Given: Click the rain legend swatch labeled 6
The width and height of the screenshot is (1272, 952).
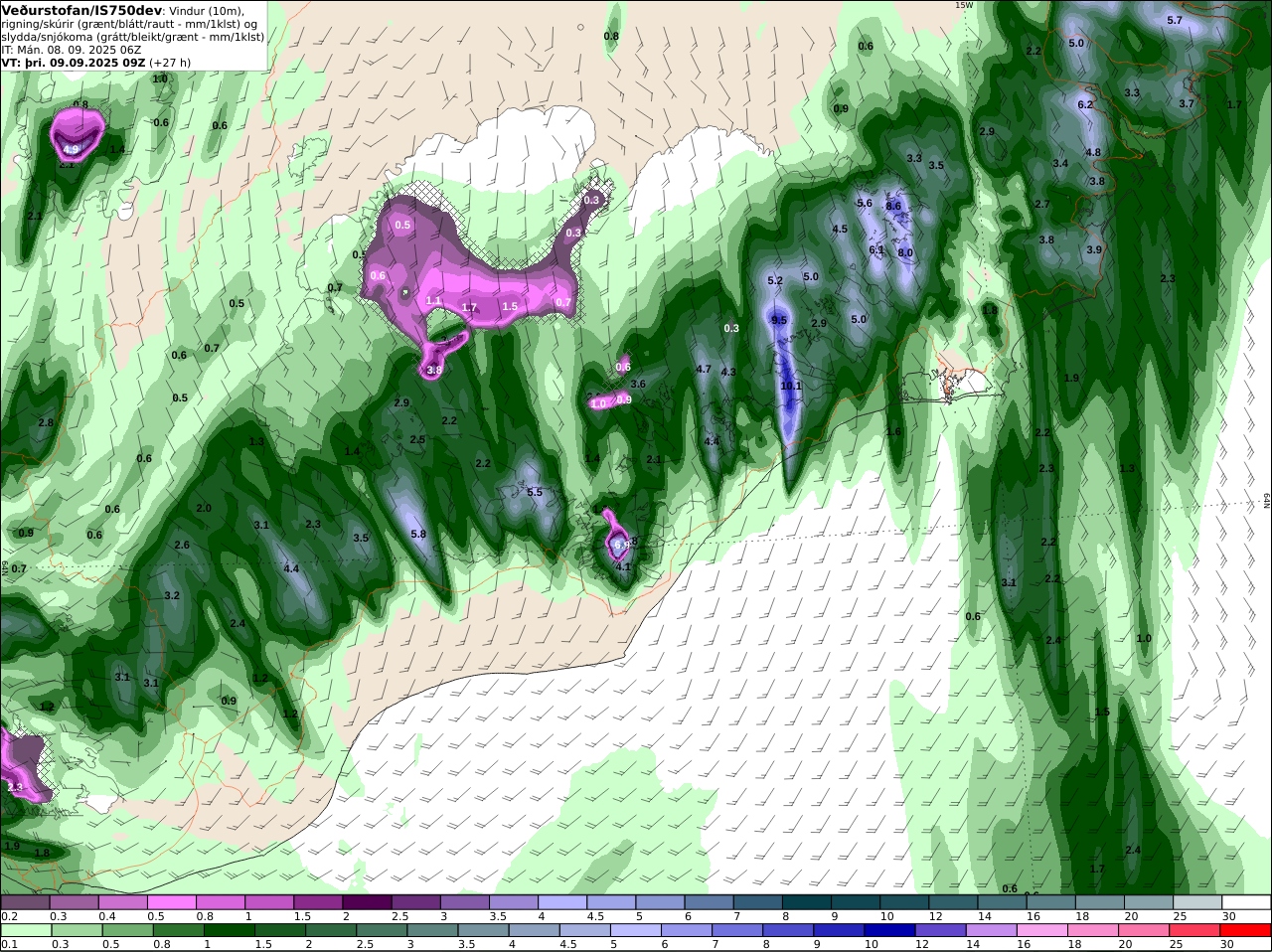Looking at the screenshot, I should (686, 930).
